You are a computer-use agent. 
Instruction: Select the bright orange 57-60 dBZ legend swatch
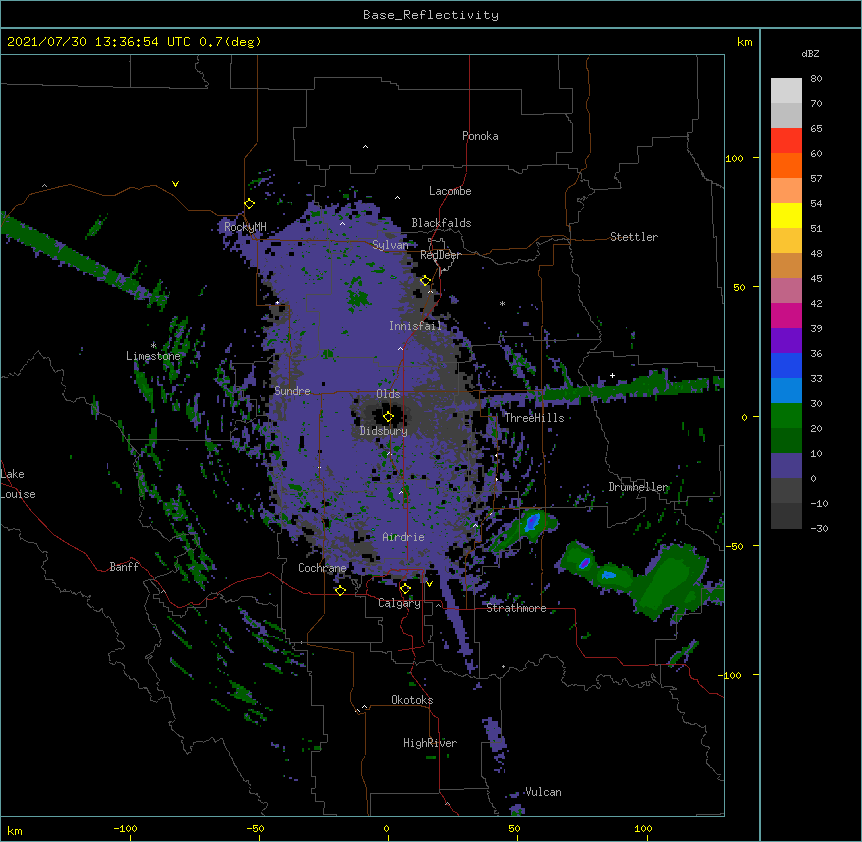click(x=786, y=165)
